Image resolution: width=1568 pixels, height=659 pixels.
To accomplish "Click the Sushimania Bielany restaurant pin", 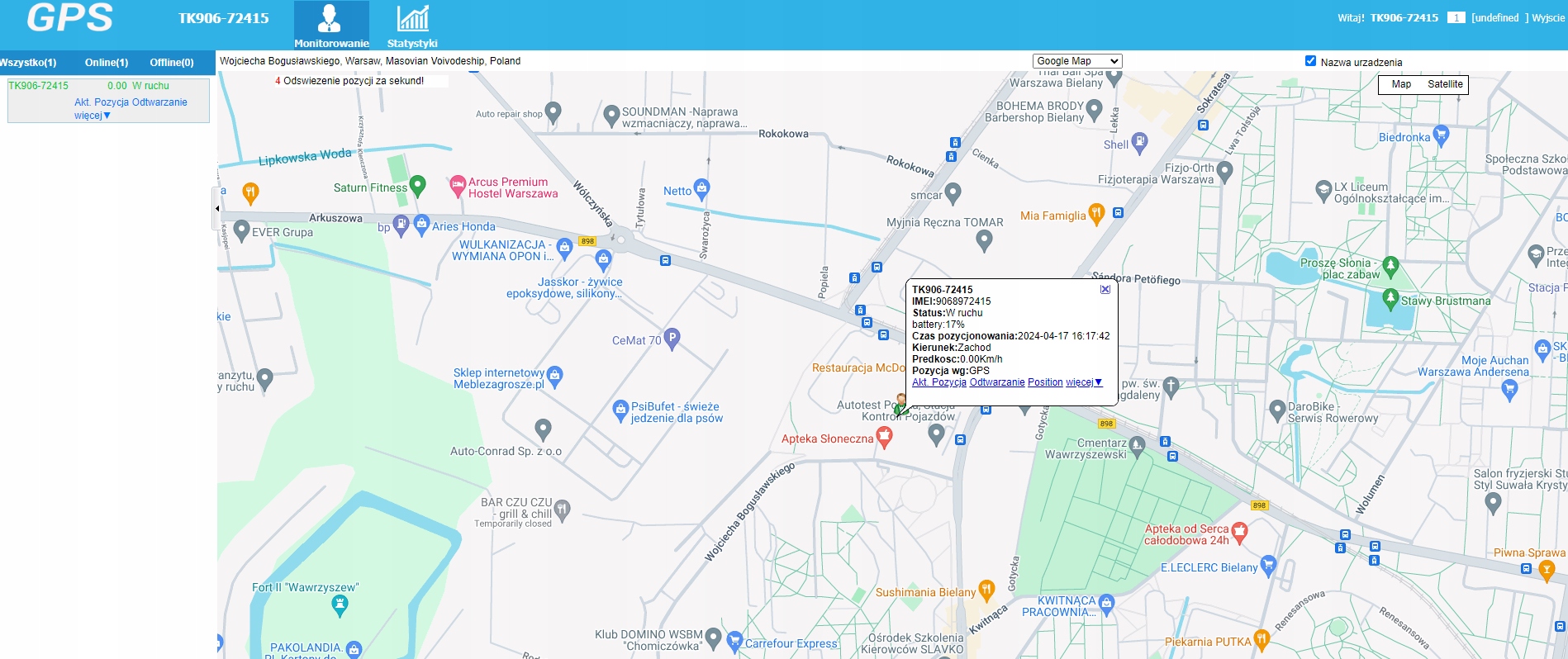I will click(986, 590).
